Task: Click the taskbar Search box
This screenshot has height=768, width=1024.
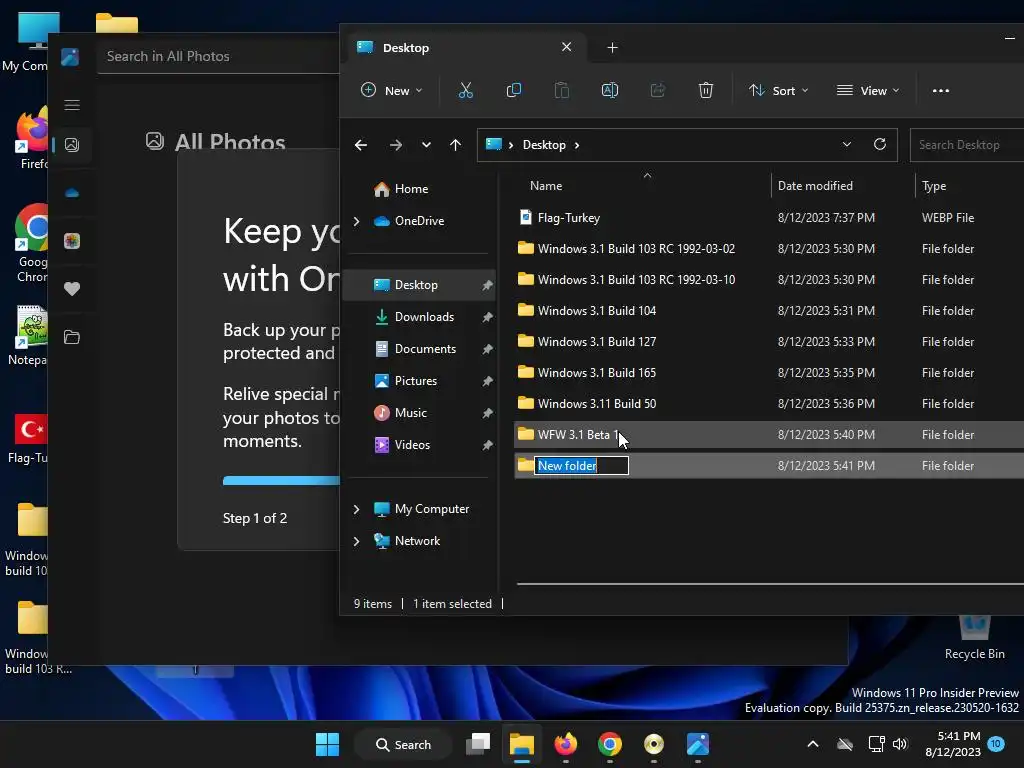Action: point(403,744)
